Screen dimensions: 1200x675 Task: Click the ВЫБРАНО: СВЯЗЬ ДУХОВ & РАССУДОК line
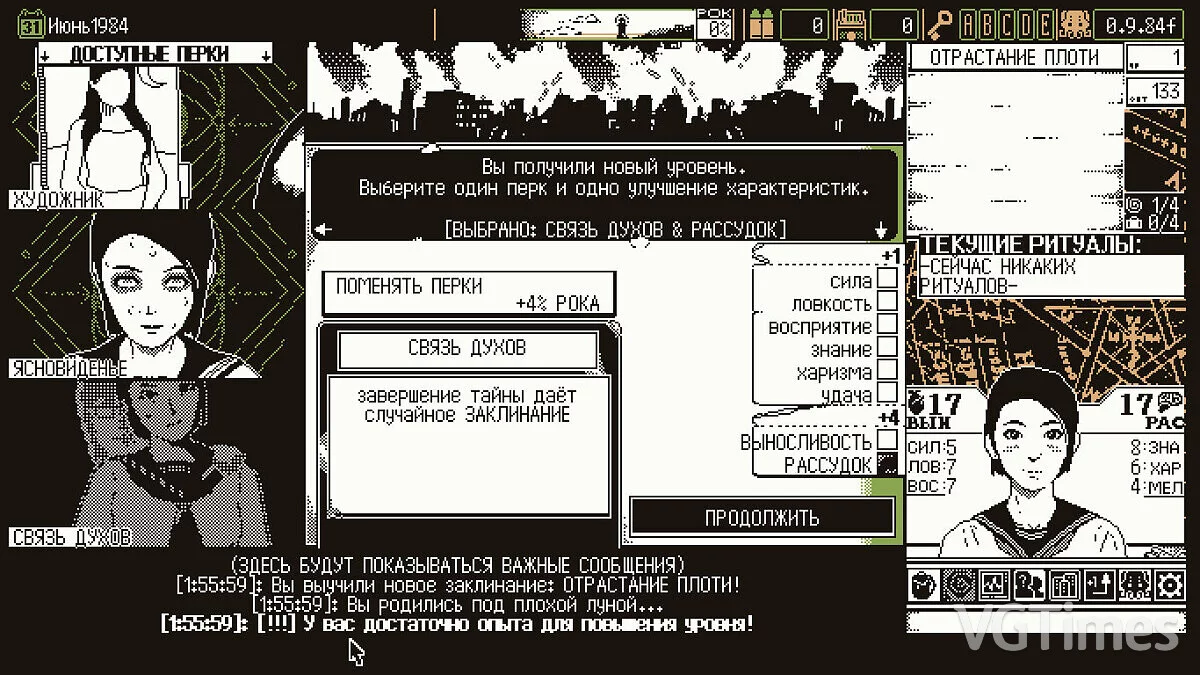click(615, 229)
